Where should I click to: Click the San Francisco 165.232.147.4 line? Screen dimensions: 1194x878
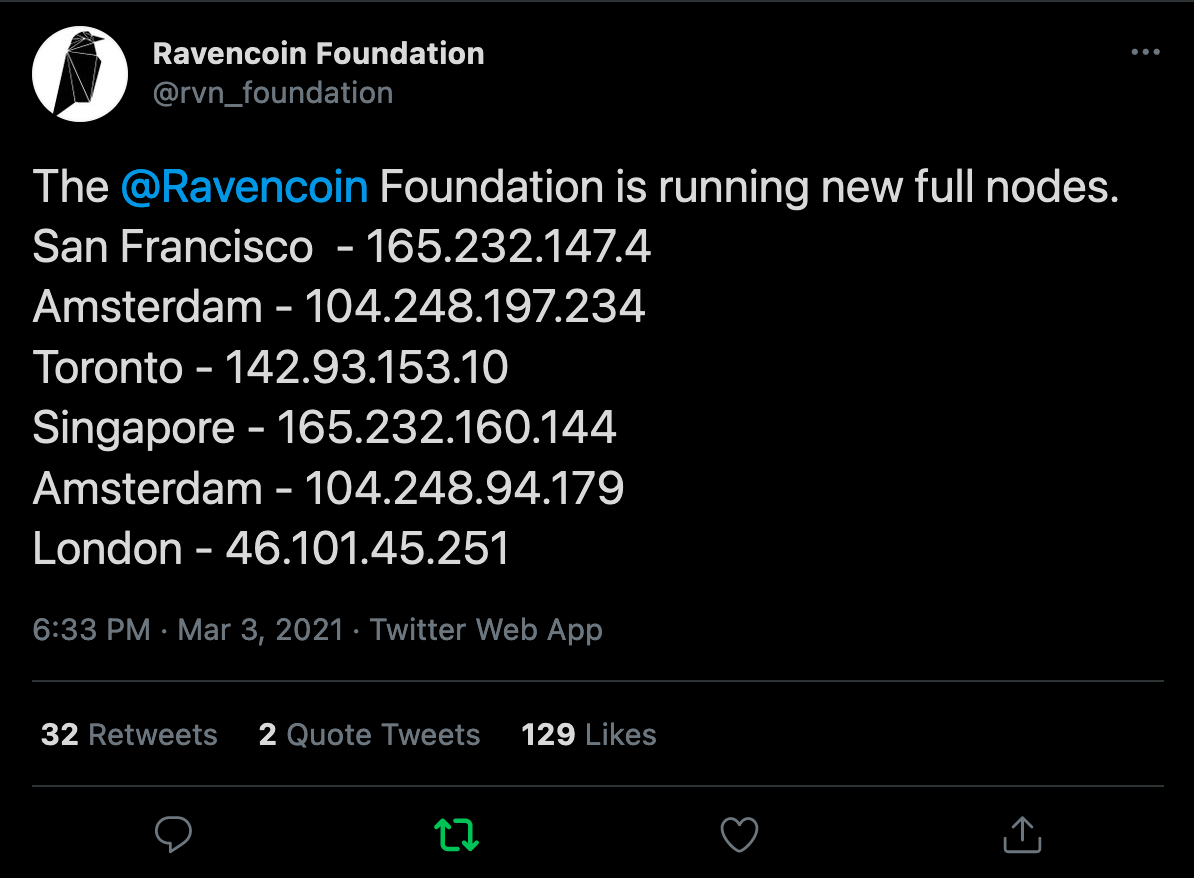point(342,247)
